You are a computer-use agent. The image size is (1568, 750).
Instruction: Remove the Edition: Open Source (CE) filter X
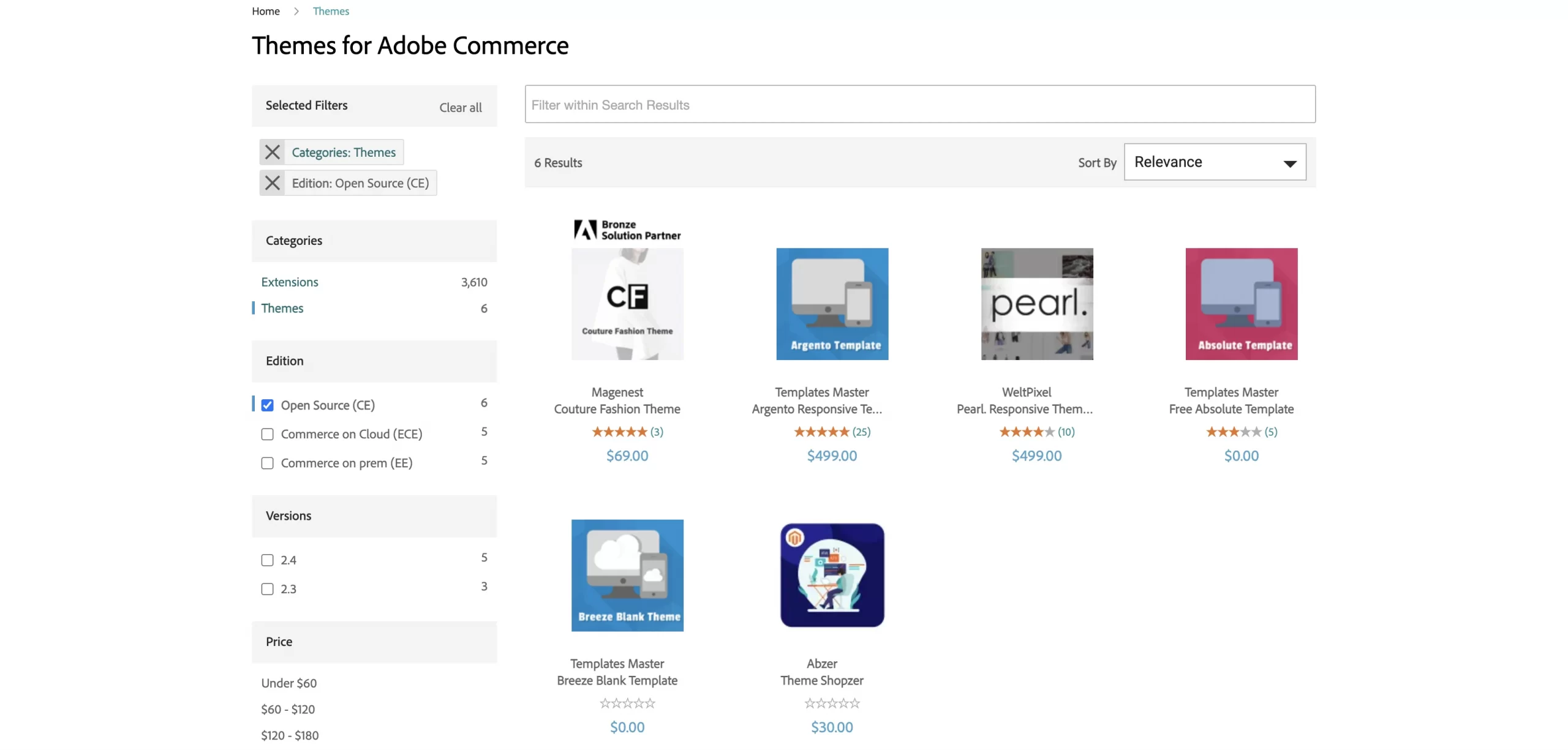tap(272, 183)
